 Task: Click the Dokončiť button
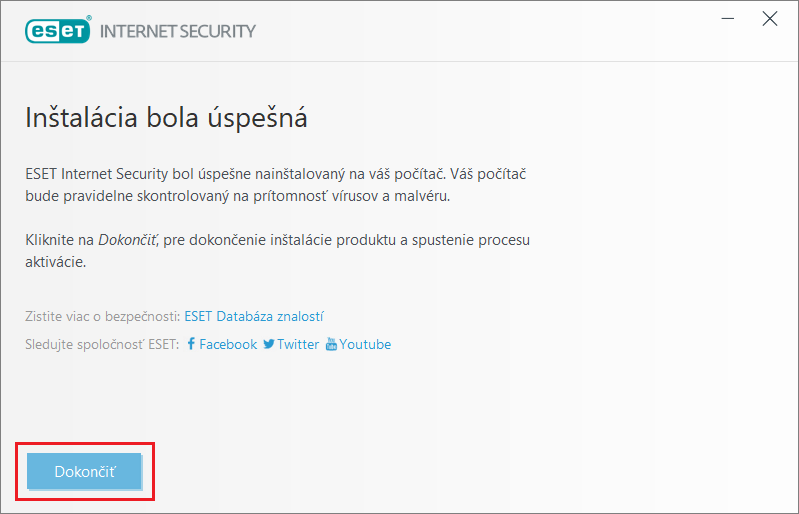click(85, 472)
